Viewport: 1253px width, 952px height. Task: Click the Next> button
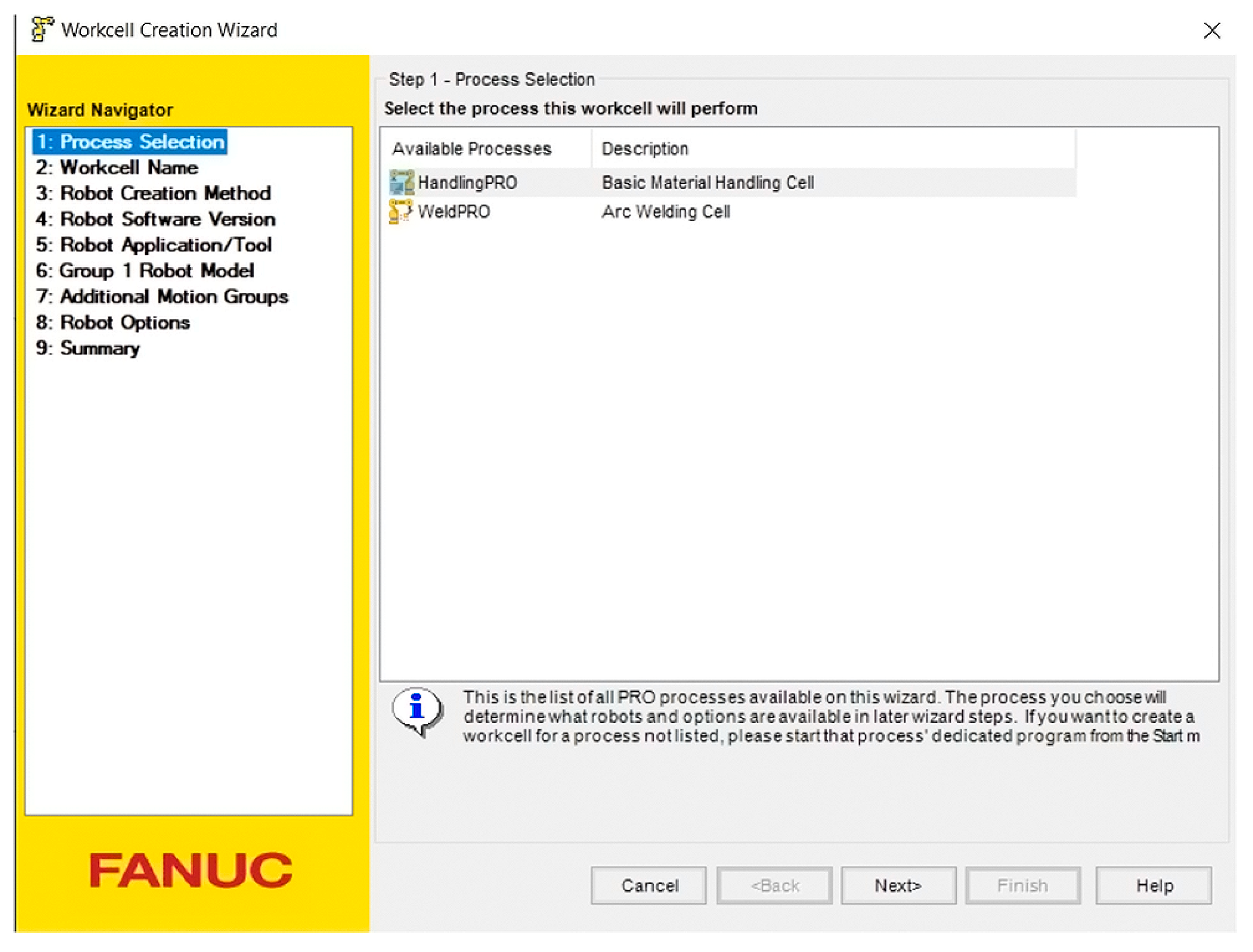tap(897, 885)
